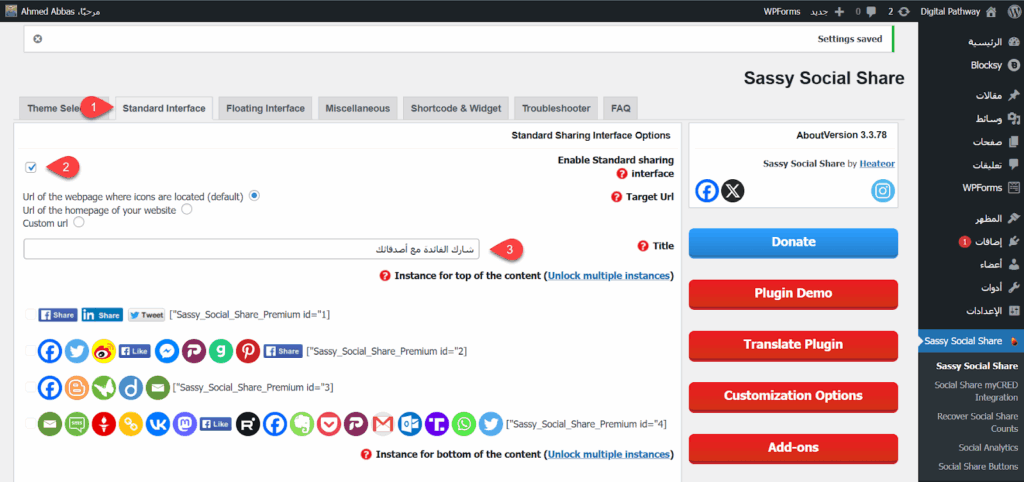Open the Digital Pathway site home link

pyautogui.click(x=959, y=11)
